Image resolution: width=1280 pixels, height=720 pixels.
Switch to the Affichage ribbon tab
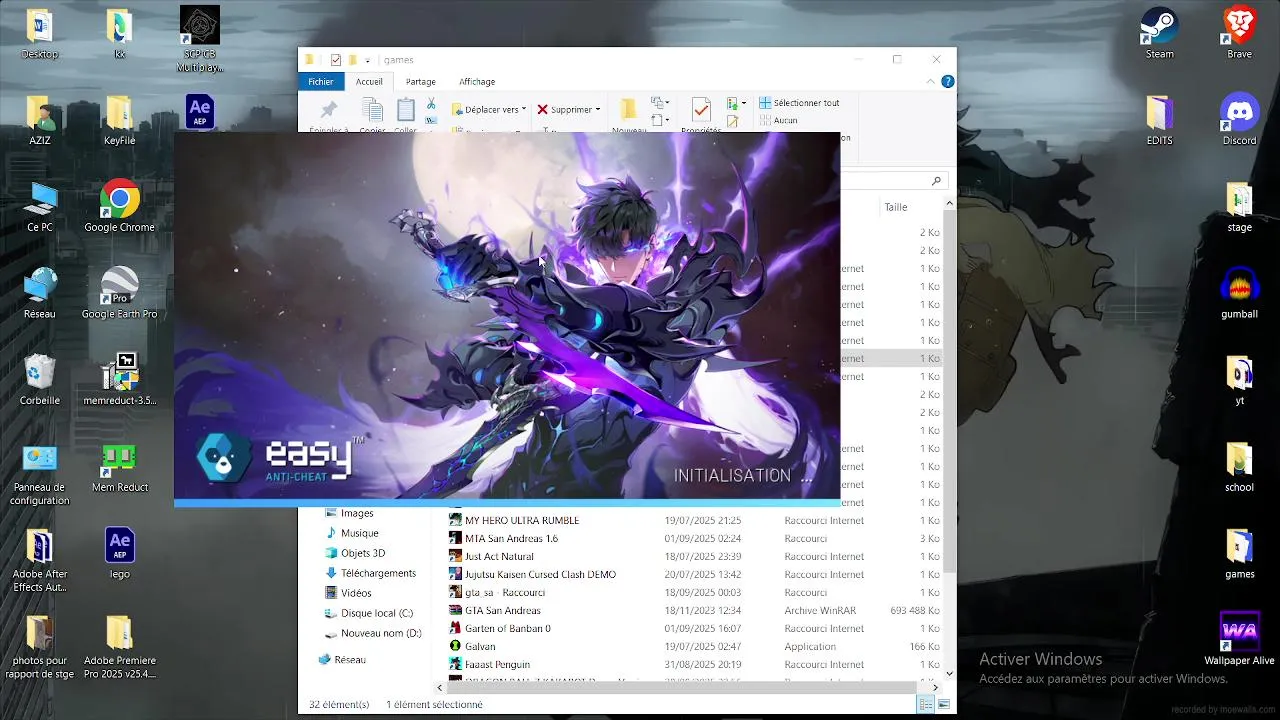[x=477, y=82]
